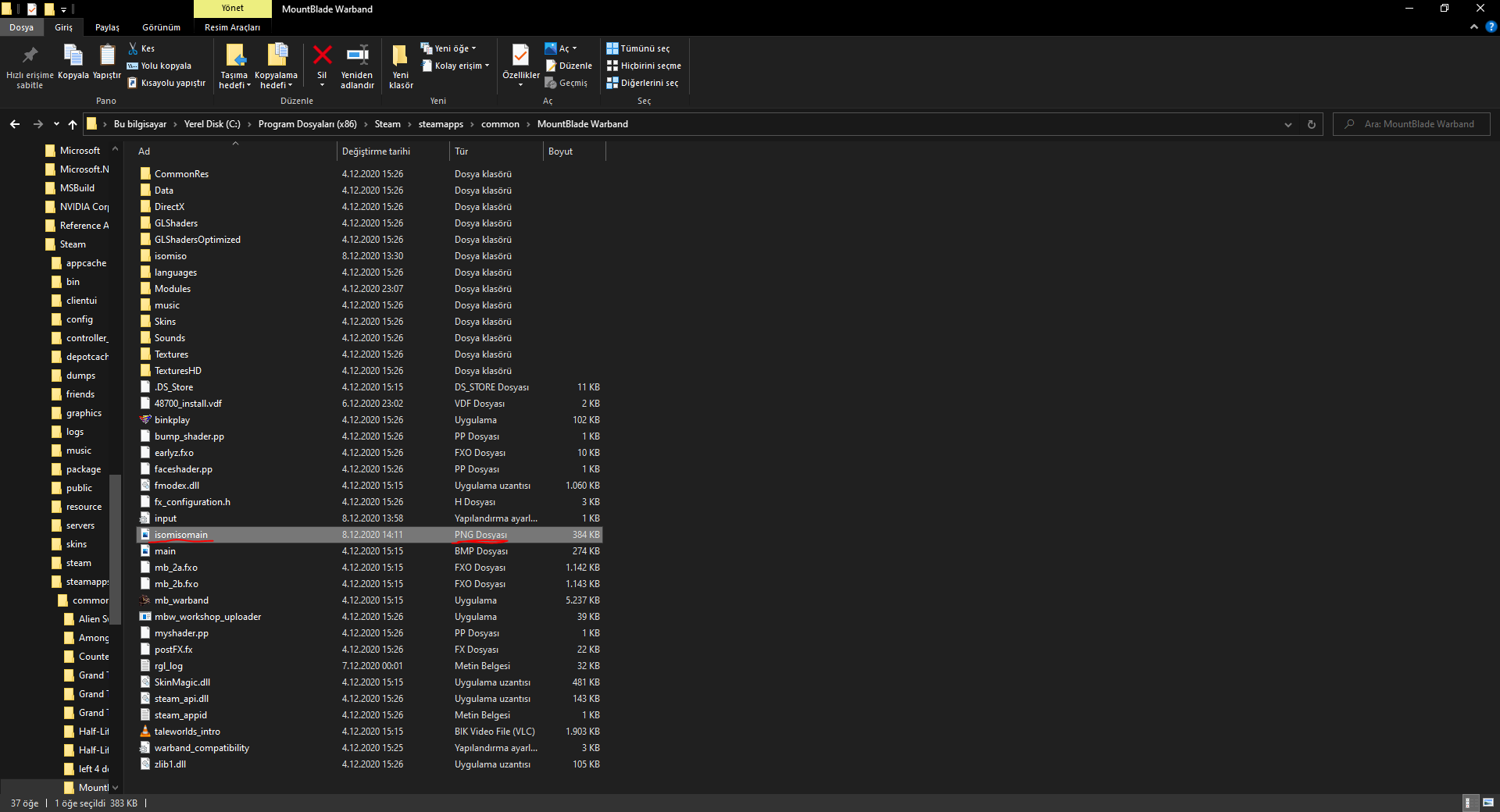The height and width of the screenshot is (812, 1500).
Task: Clear selection with Hiçbirini seçme
Action: [644, 66]
